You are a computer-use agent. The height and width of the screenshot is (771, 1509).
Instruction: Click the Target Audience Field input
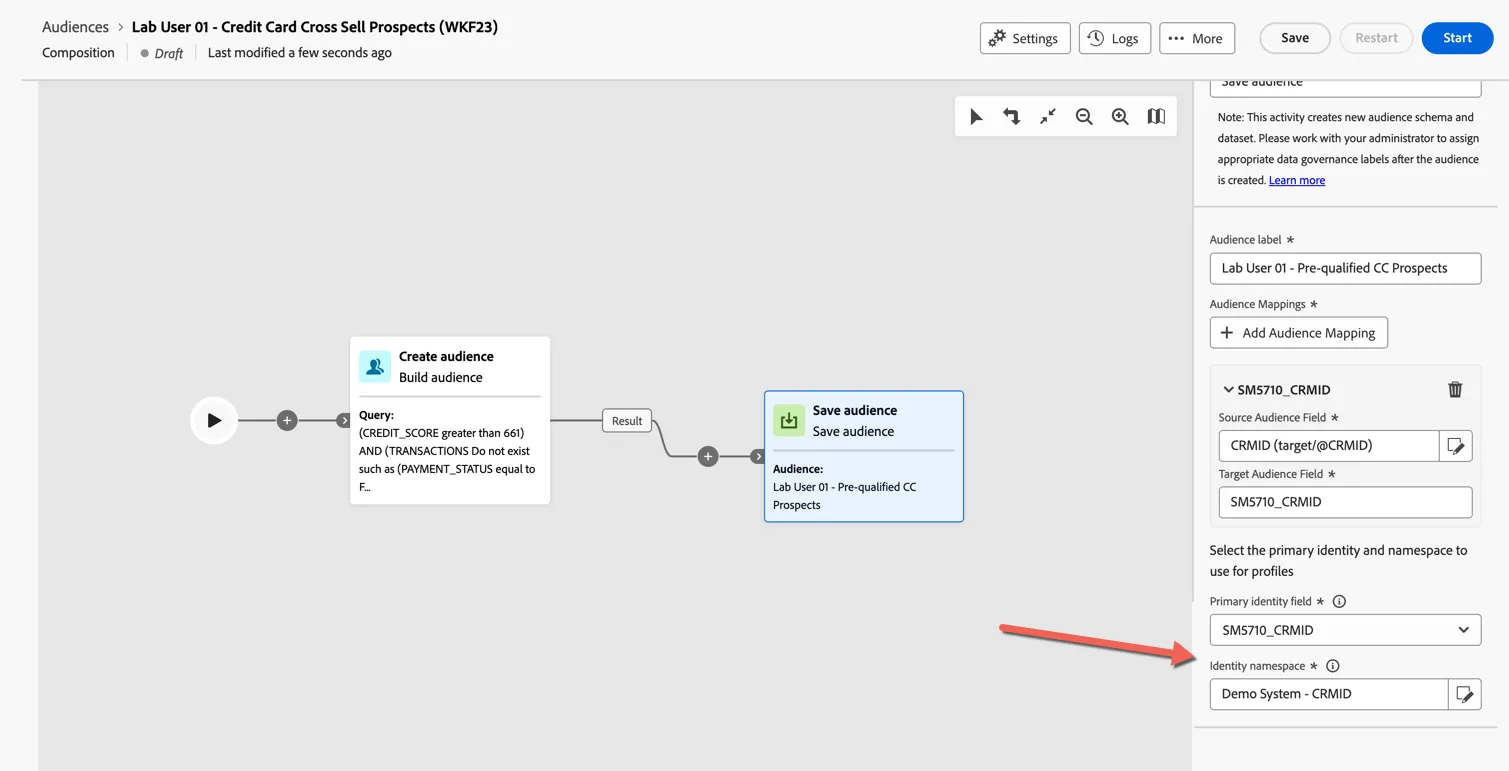tap(1345, 502)
